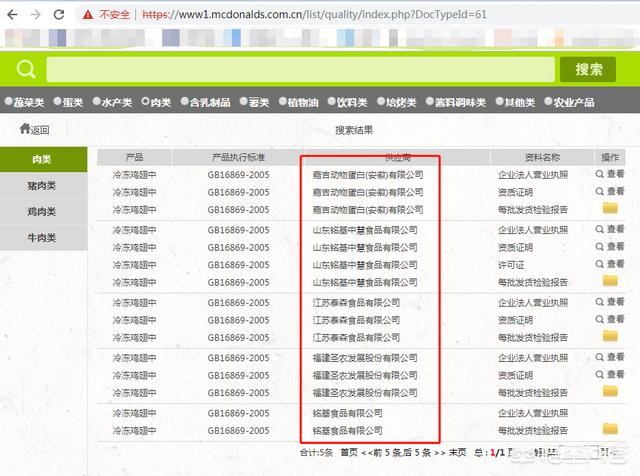Click the green 搜索 button
Screen dimensions: 640x476
[x=588, y=69]
